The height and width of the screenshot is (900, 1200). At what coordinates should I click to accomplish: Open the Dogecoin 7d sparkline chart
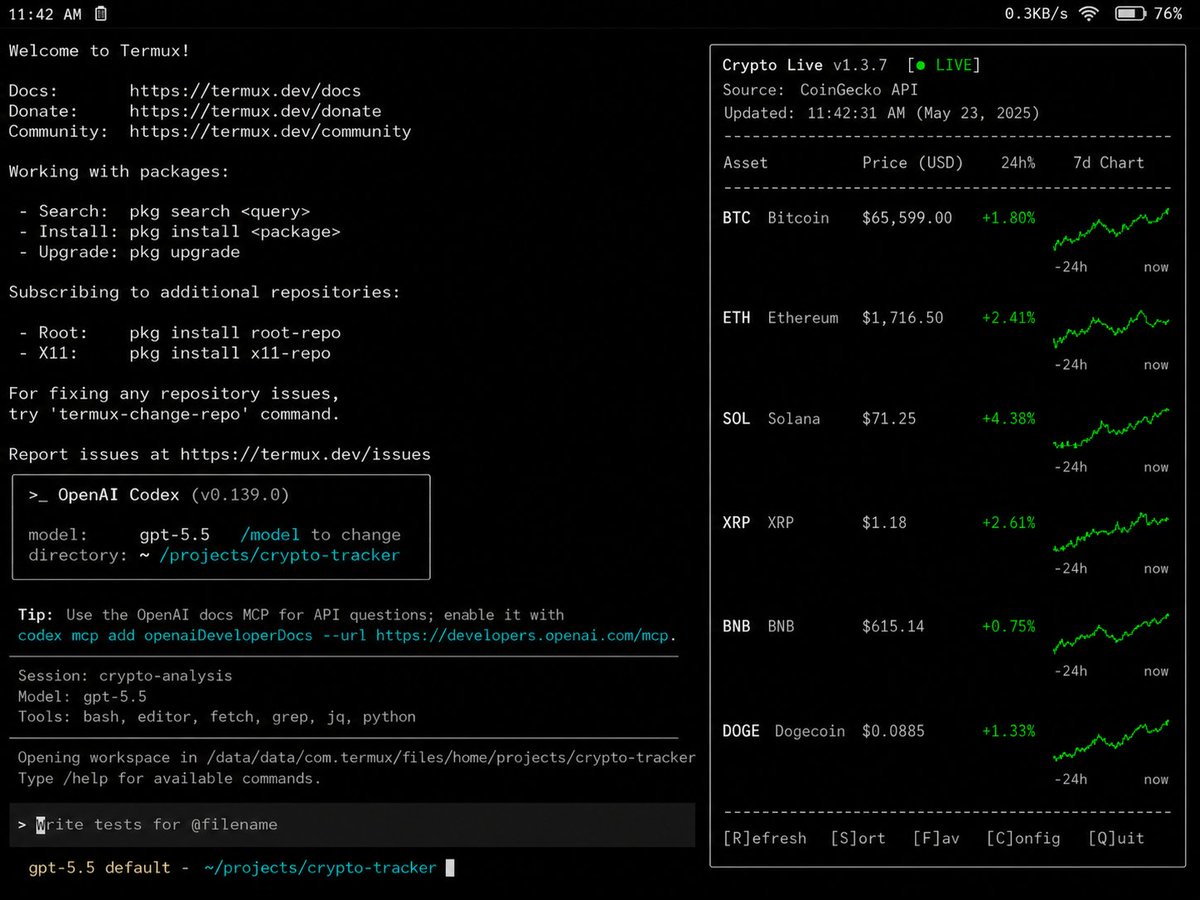(x=1111, y=741)
